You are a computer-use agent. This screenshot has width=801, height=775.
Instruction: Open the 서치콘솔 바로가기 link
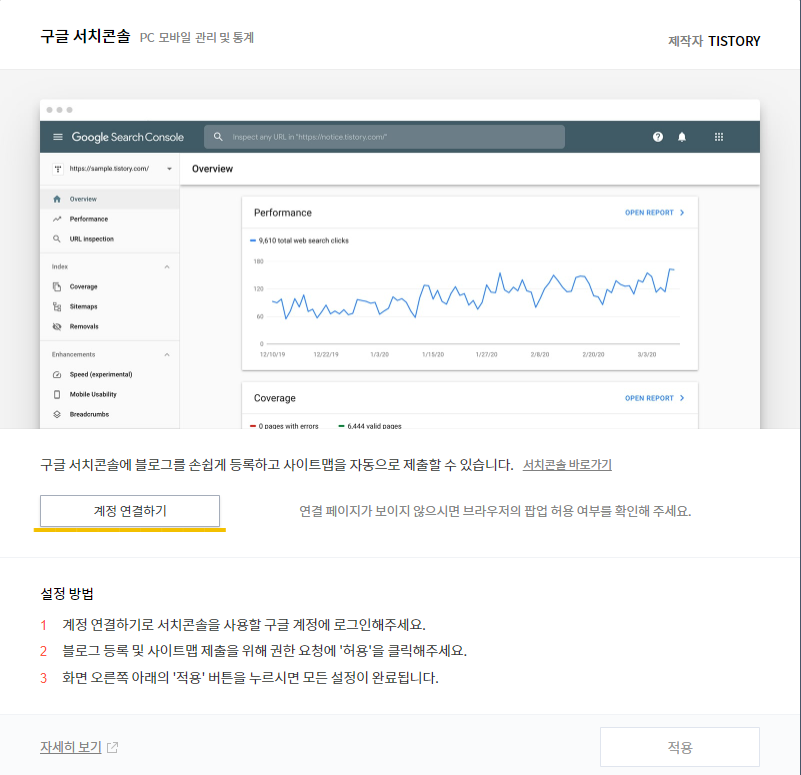[x=567, y=464]
